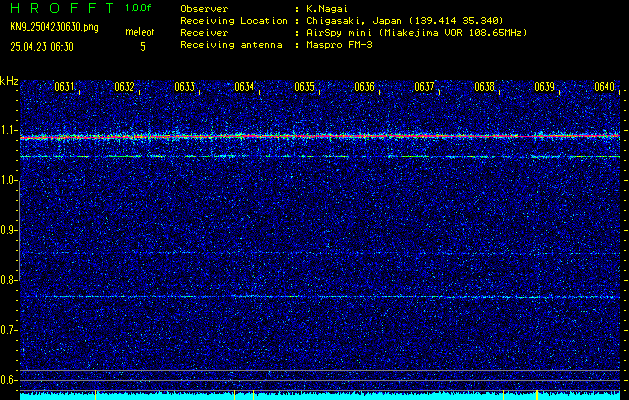The width and height of the screenshot is (629, 400).
Task: Click the HROFFT title text
Action: click(62, 8)
